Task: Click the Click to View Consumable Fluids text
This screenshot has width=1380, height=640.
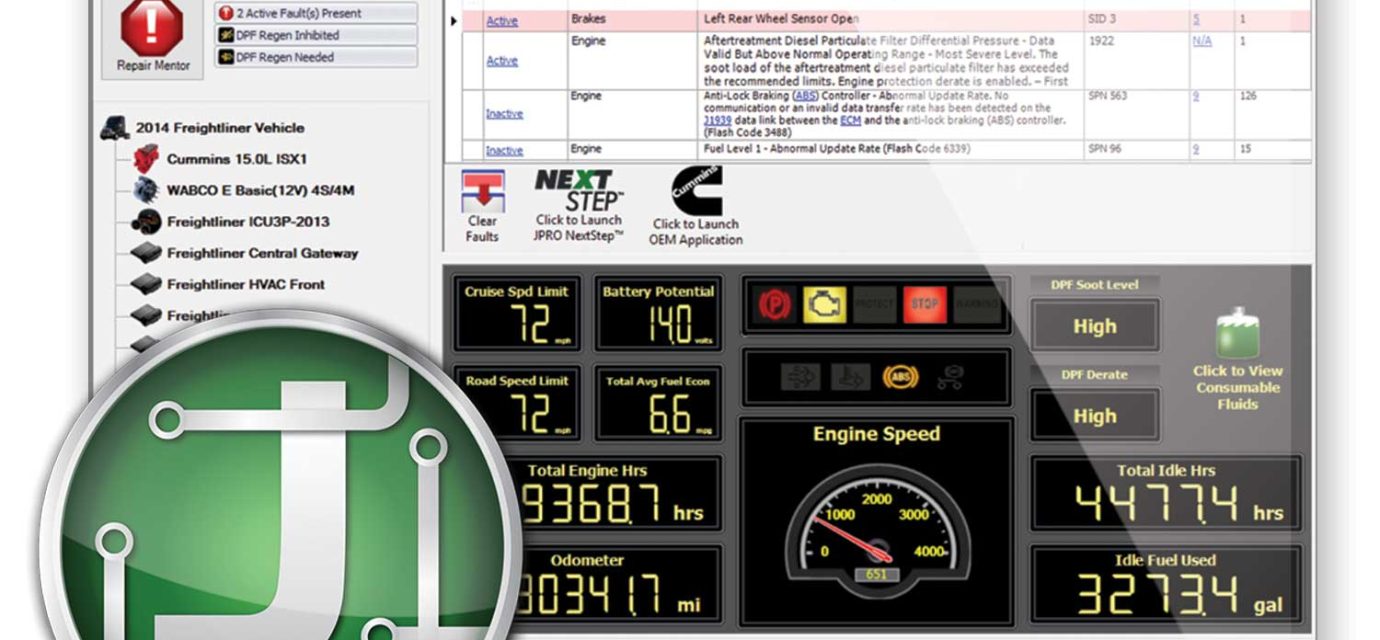Action: point(1237,387)
